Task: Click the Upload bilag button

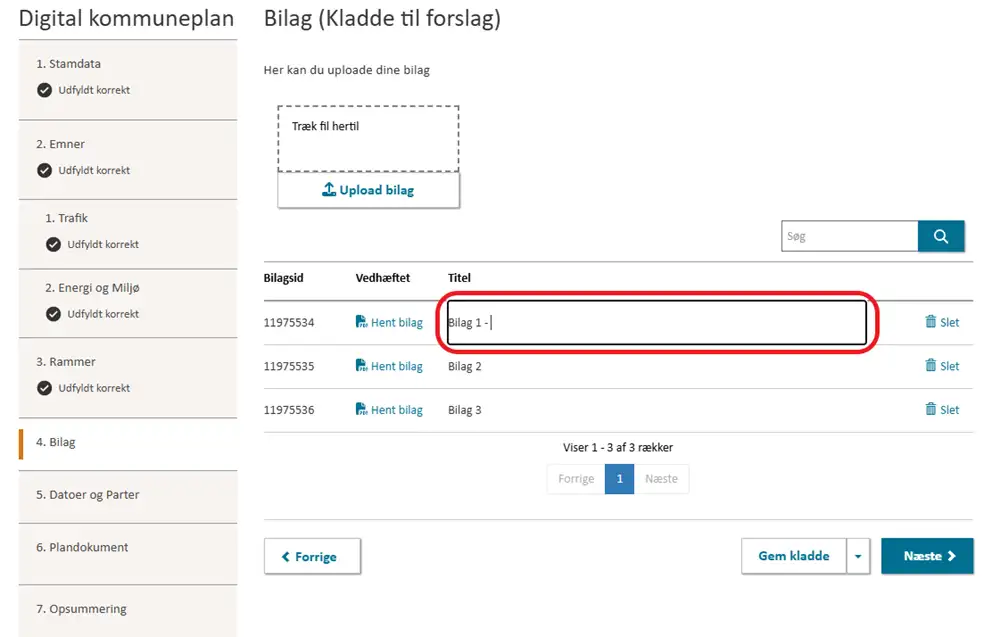Action: (x=368, y=190)
